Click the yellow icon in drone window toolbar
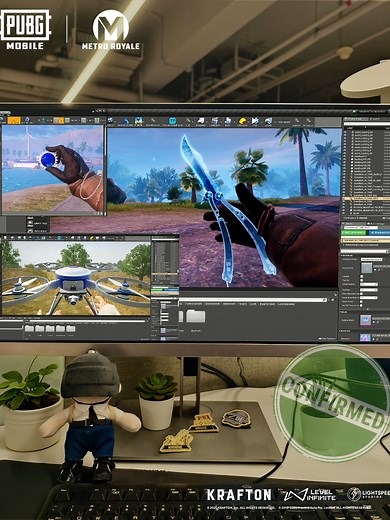The image size is (390, 520). (x=91, y=238)
